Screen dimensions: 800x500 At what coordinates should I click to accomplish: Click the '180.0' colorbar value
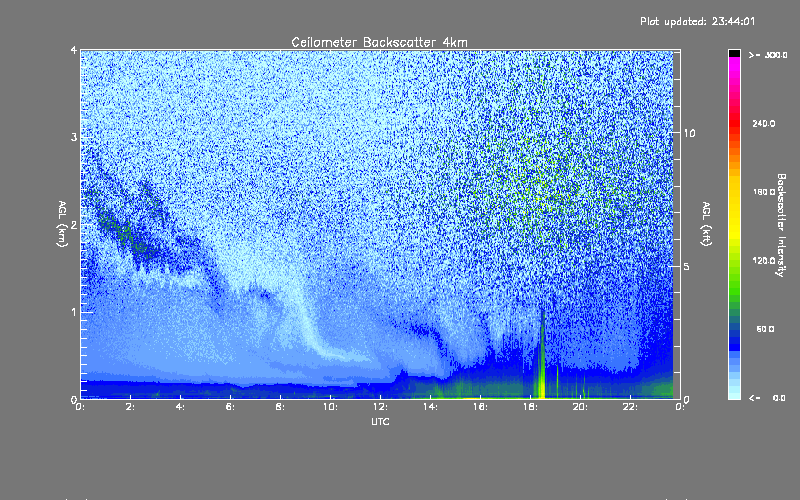(764, 192)
